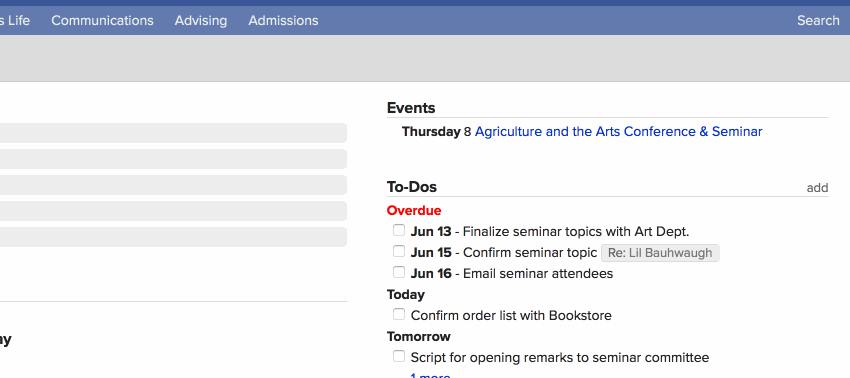
Task: Click the partially visible Life menu item
Action: [15, 21]
